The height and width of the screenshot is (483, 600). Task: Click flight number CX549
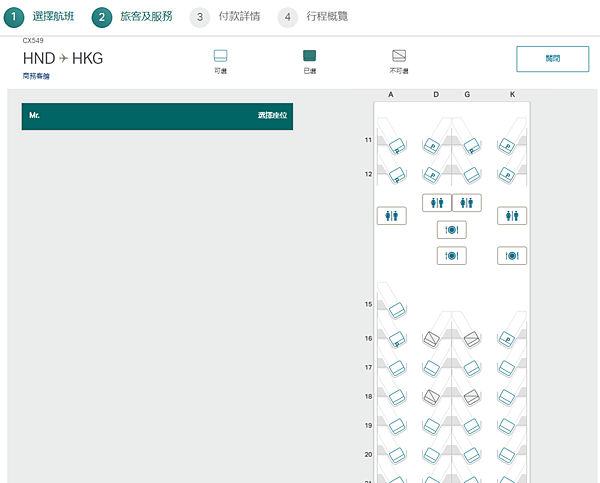[x=33, y=41]
